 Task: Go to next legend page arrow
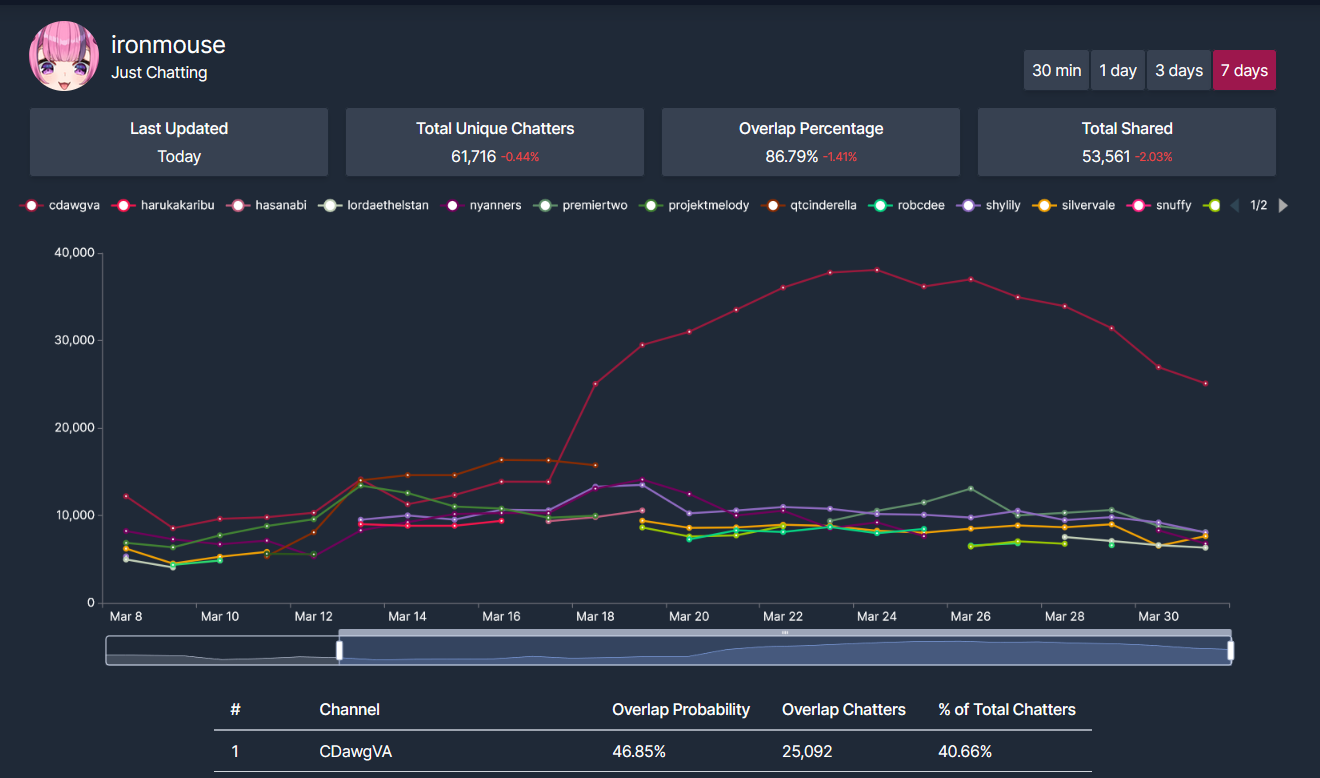click(x=1283, y=205)
